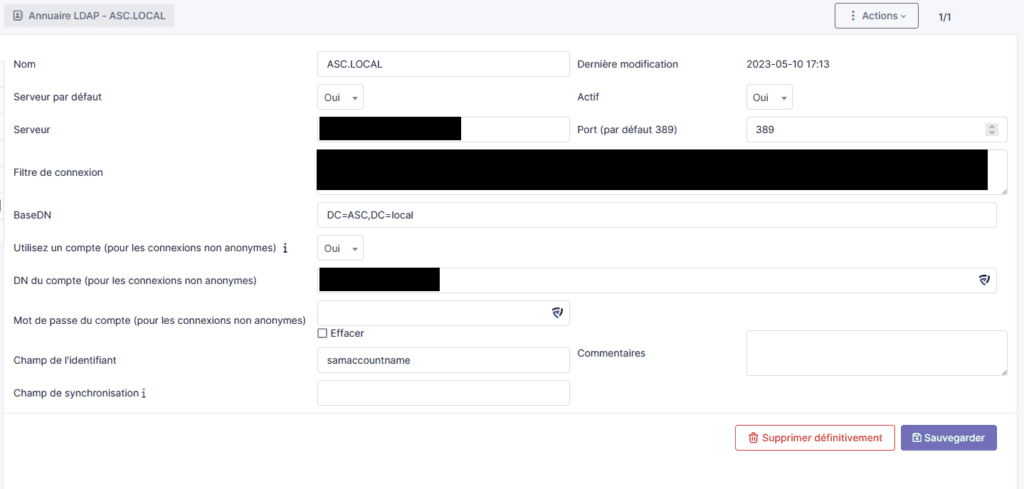Click Supprimer définitivement button
Image resolution: width=1024 pixels, height=489 pixels.
(x=814, y=437)
